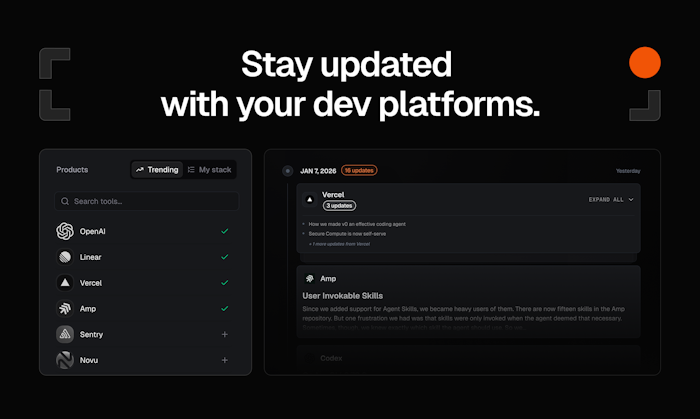Click the Products panel title

(x=72, y=170)
